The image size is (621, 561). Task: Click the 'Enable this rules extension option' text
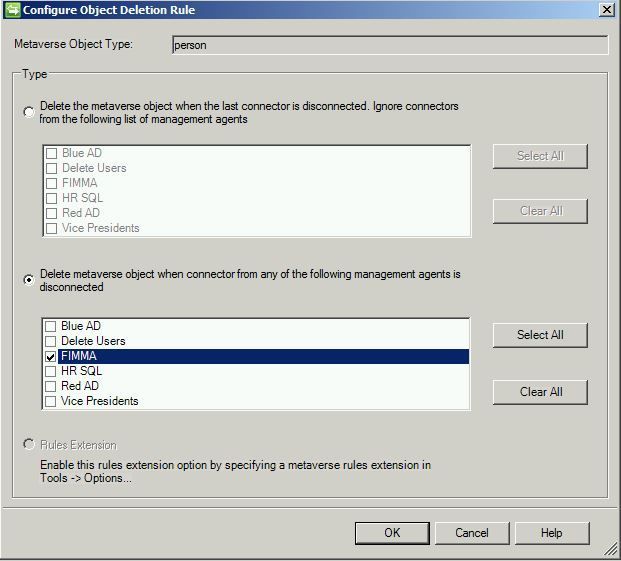235,472
